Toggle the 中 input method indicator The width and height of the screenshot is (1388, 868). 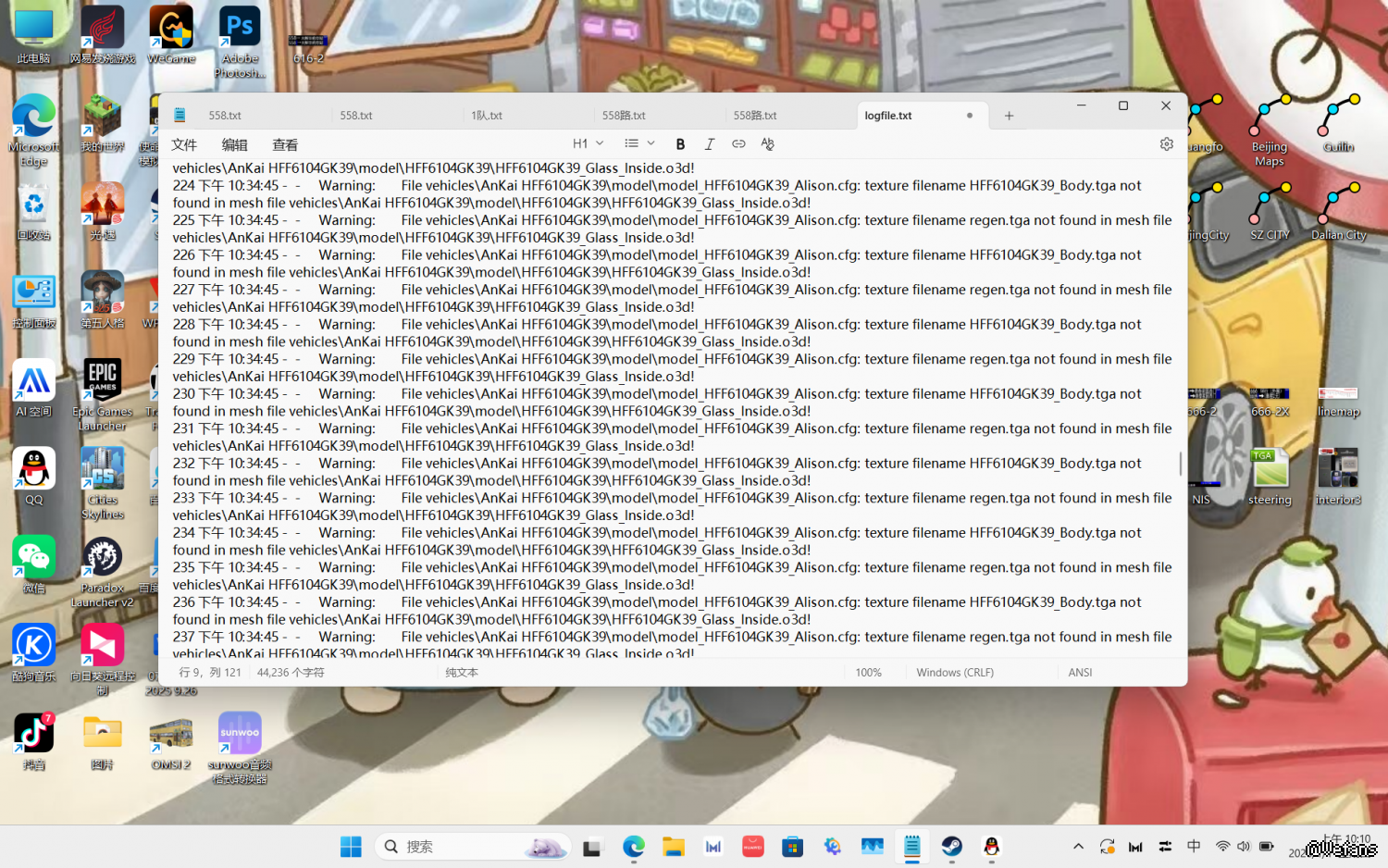tap(1194, 847)
